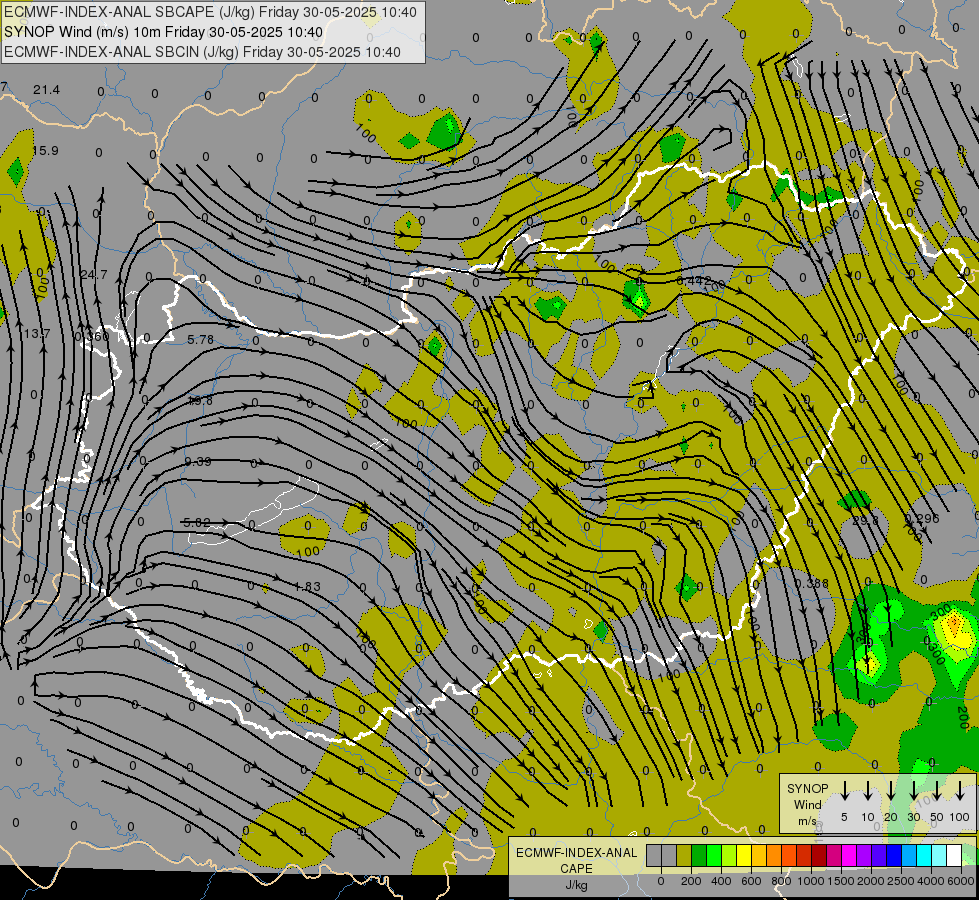979x900 pixels.
Task: Click the 0.360 value on the map
Action: click(92, 336)
